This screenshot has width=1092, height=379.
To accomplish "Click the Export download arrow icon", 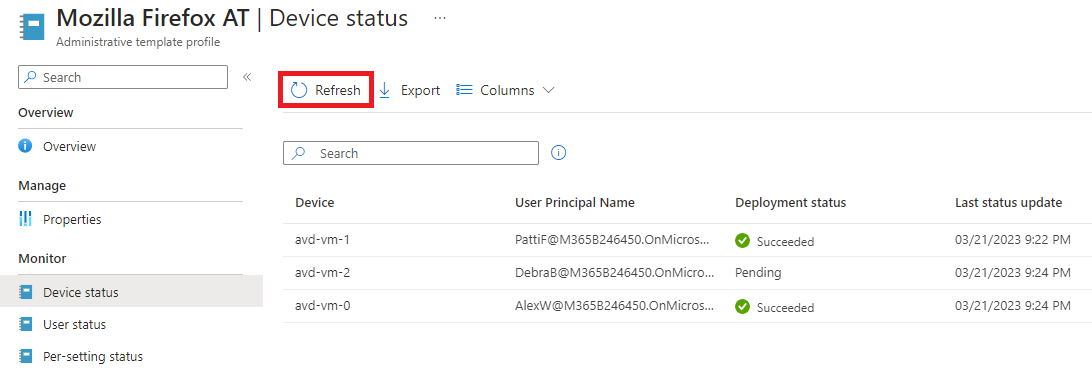I will tap(384, 90).
